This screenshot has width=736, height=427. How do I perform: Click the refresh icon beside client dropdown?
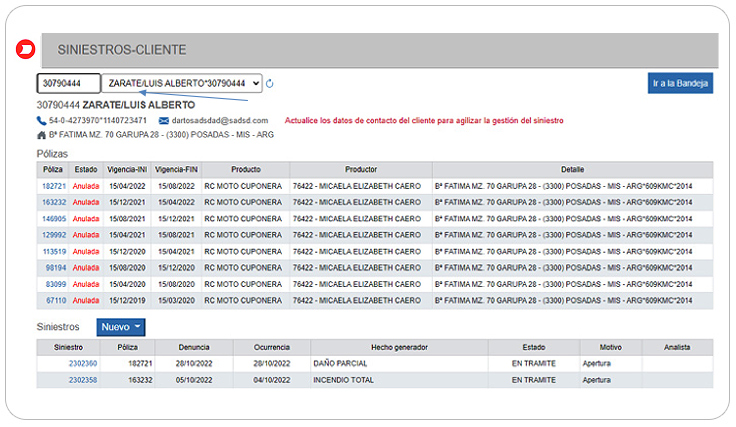point(270,84)
